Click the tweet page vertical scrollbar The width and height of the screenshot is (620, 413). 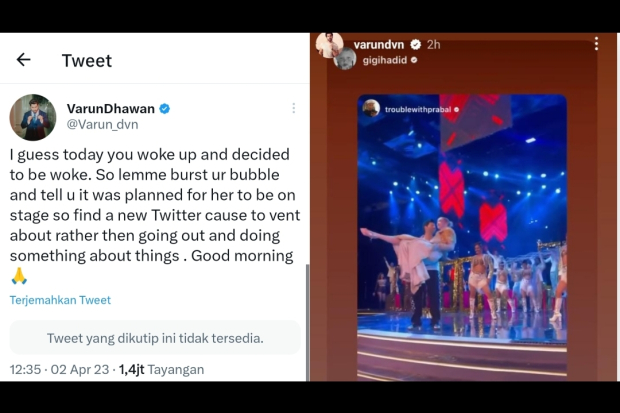coord(308,322)
